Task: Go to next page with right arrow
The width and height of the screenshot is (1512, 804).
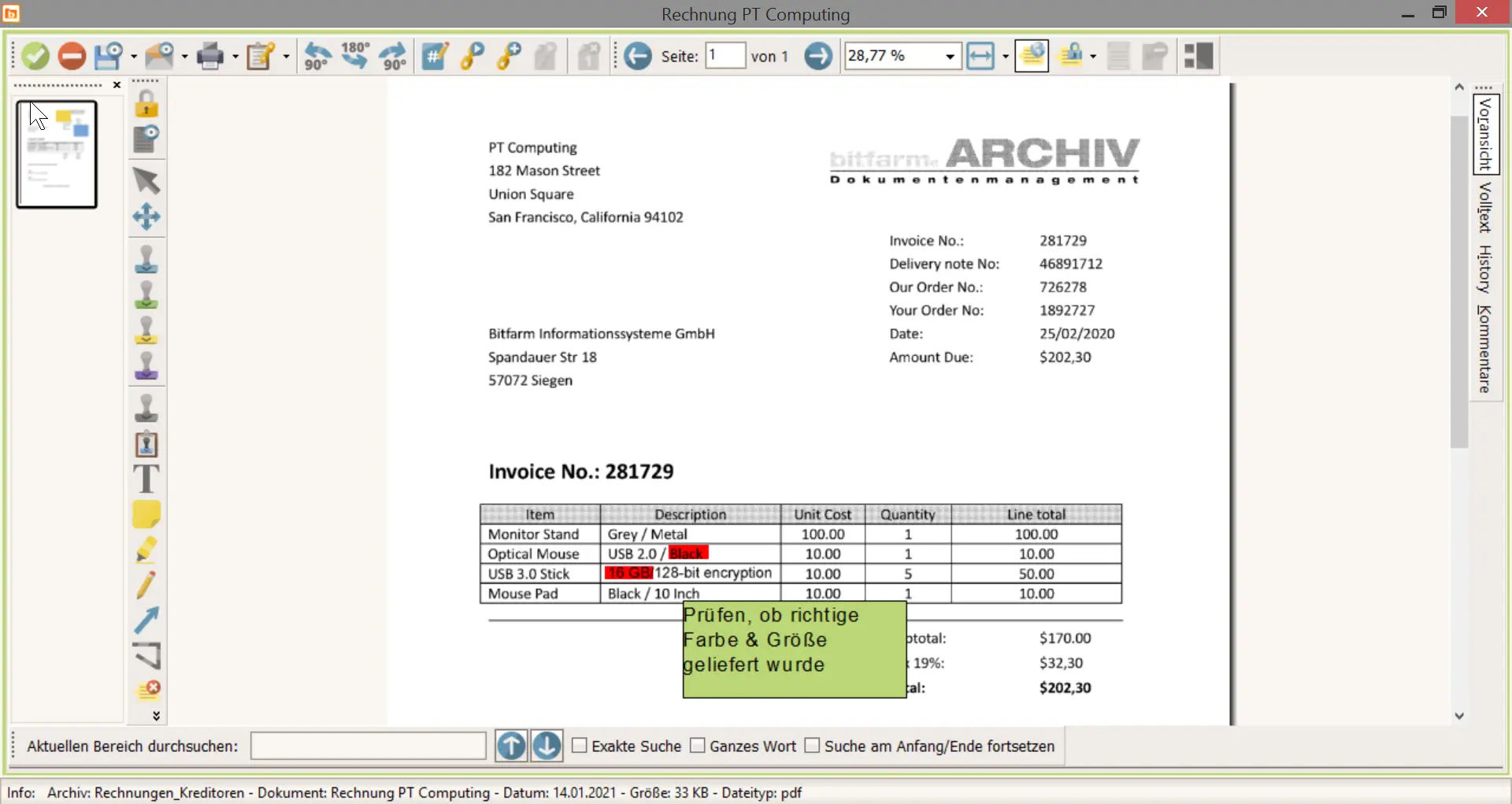Action: pos(818,56)
